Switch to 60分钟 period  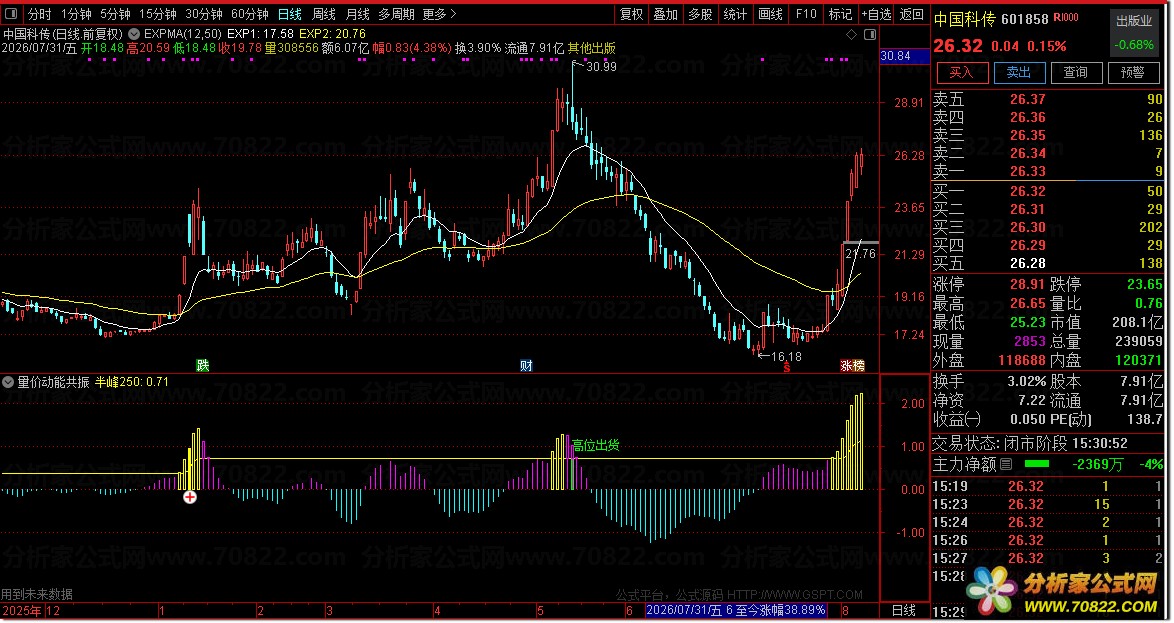coord(249,13)
